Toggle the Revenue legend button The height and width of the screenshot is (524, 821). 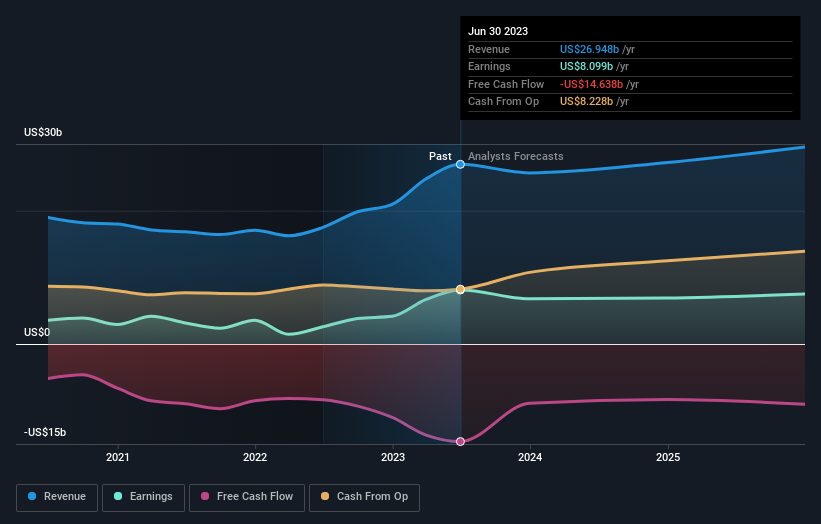(57, 497)
